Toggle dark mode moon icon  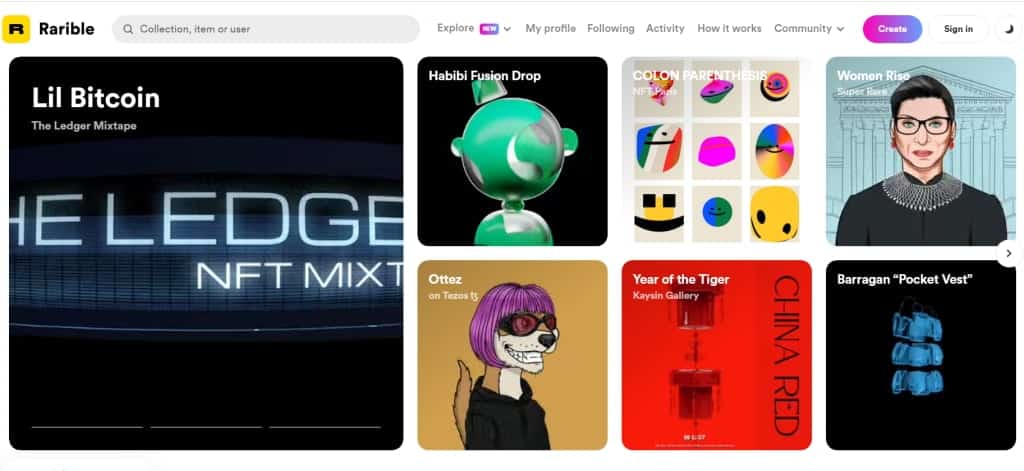point(1010,29)
